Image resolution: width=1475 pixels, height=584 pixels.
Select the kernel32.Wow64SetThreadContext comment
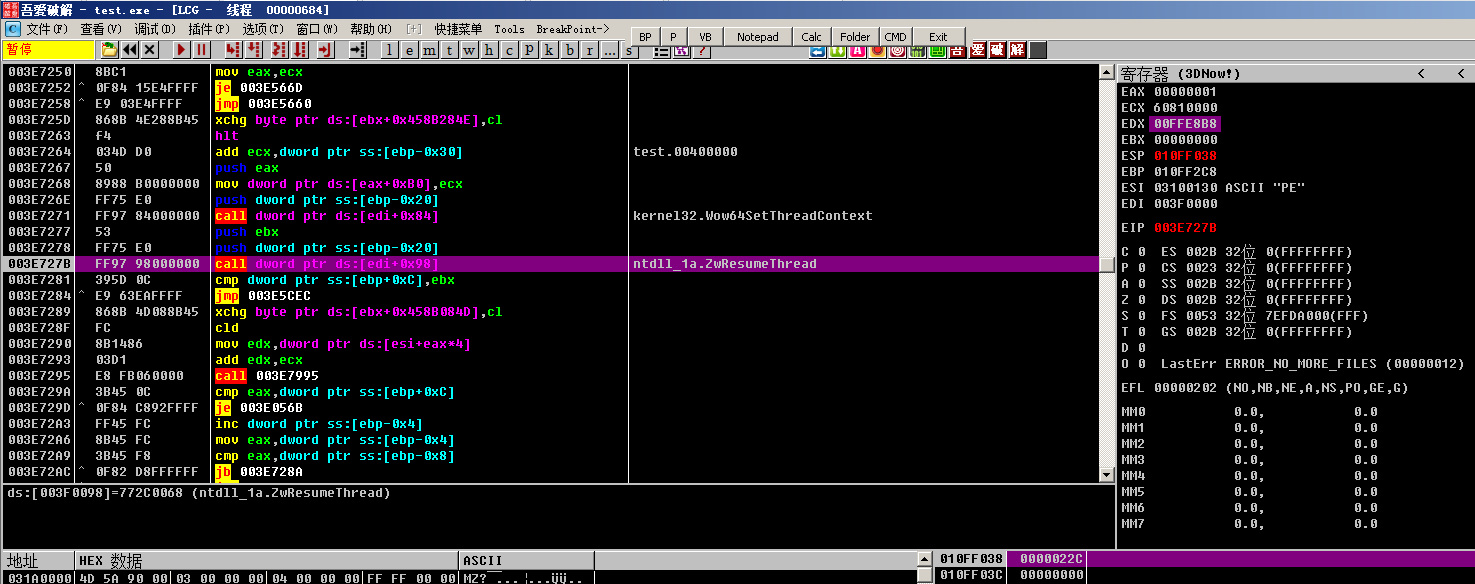(753, 216)
